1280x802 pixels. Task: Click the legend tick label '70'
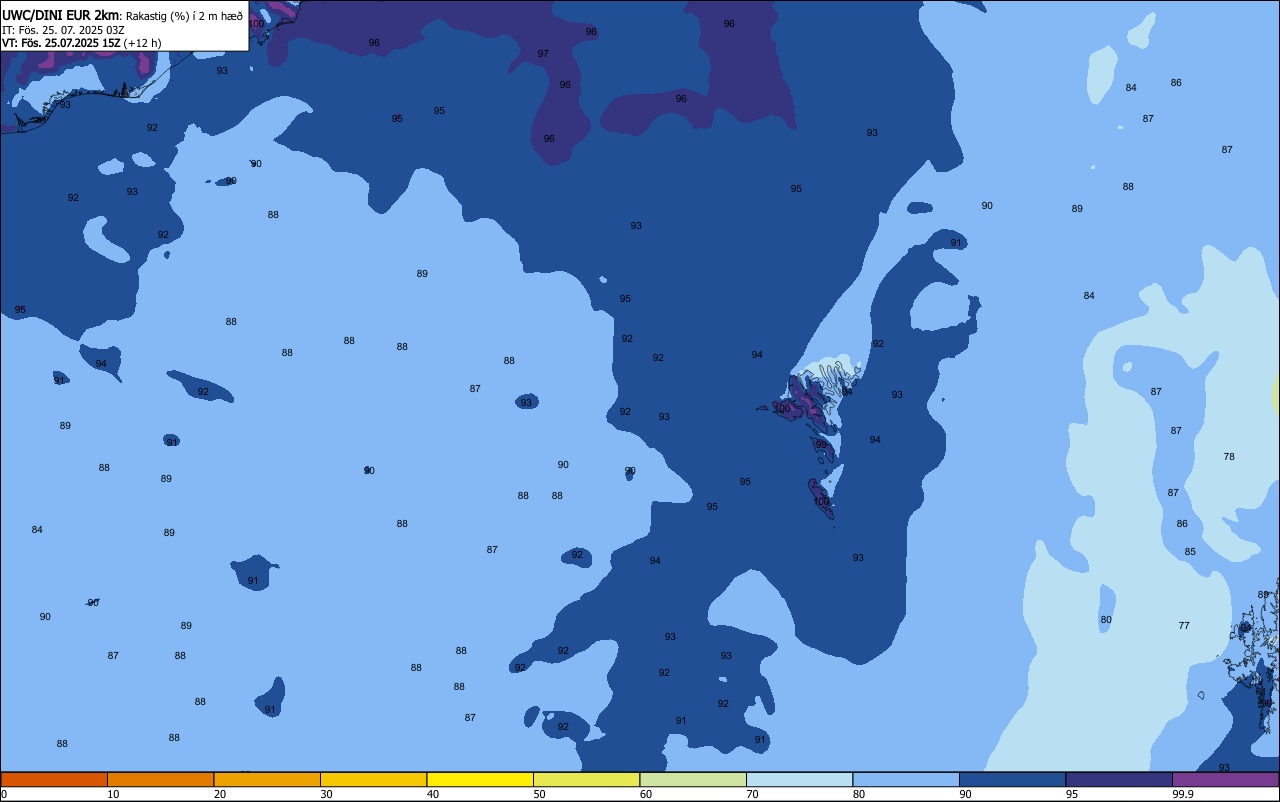(753, 794)
